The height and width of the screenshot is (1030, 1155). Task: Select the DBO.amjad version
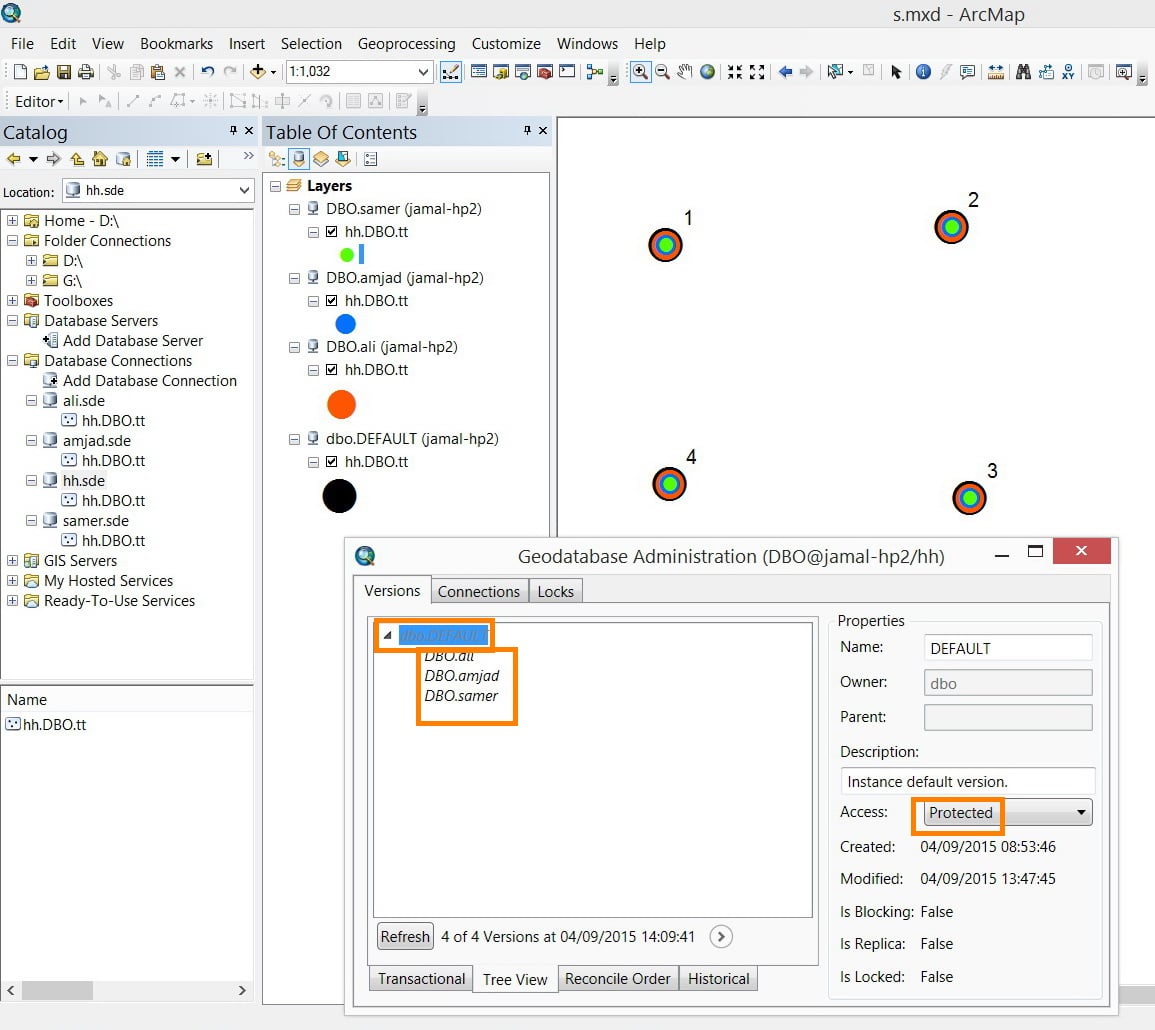coord(461,676)
